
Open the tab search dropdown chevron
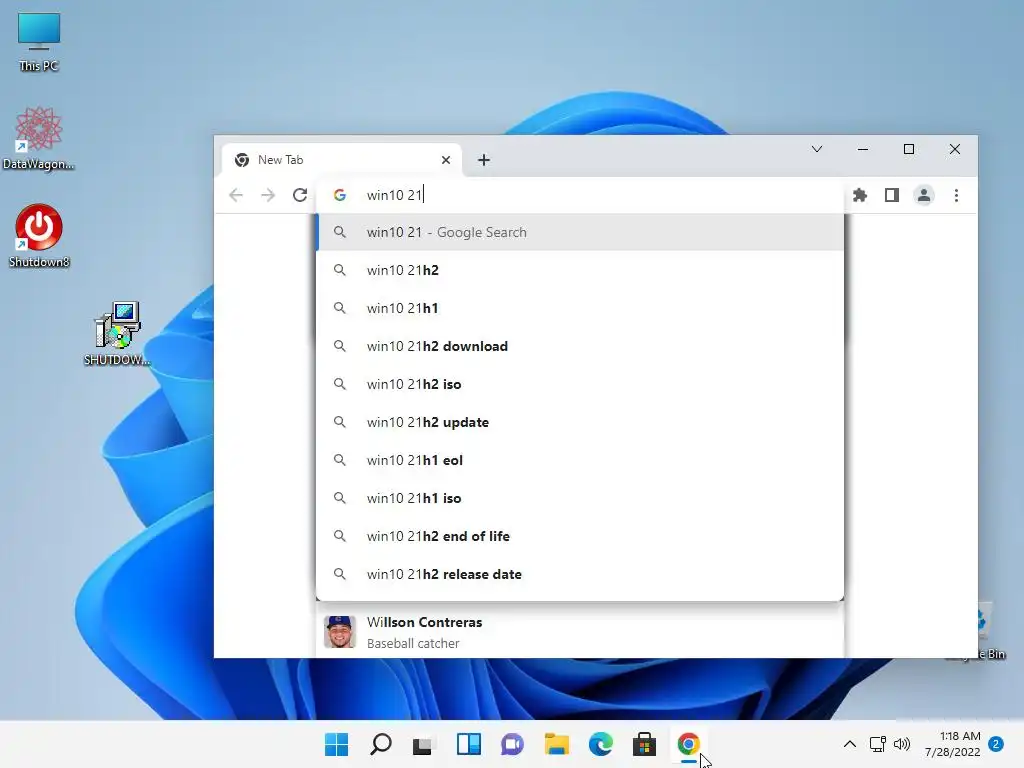pos(816,150)
